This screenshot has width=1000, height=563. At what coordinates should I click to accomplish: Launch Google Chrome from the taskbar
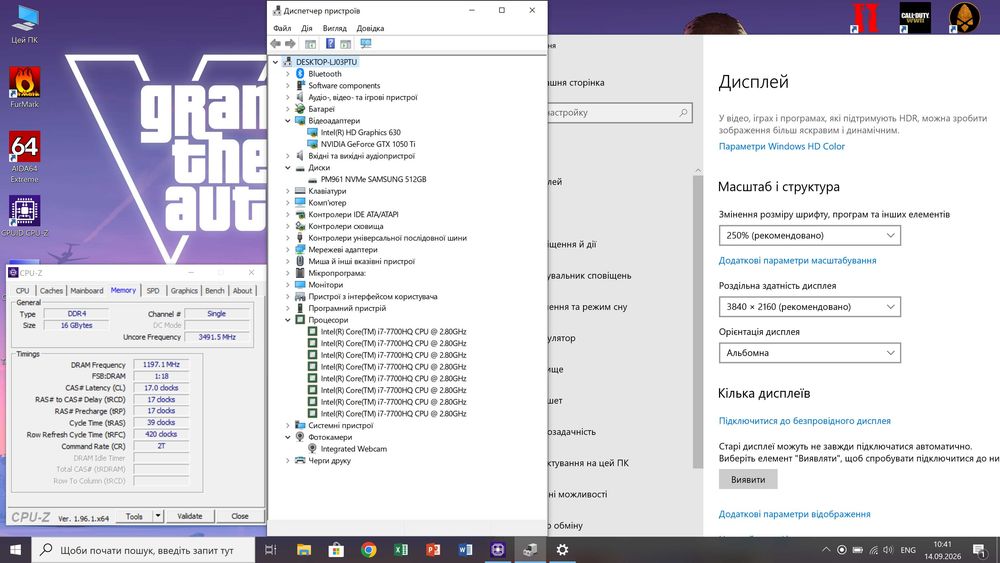[x=369, y=550]
